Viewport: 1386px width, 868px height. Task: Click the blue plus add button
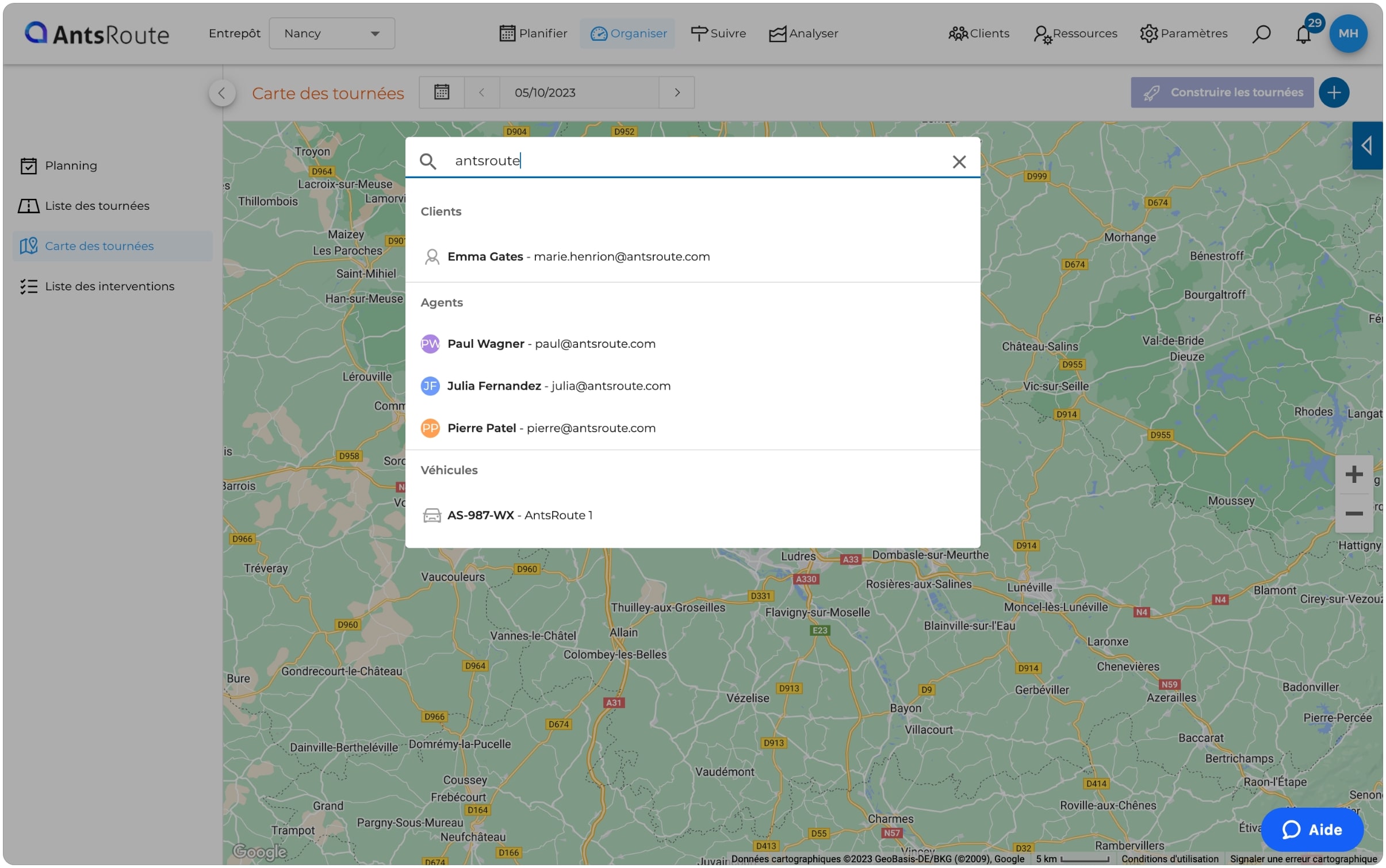coord(1334,93)
